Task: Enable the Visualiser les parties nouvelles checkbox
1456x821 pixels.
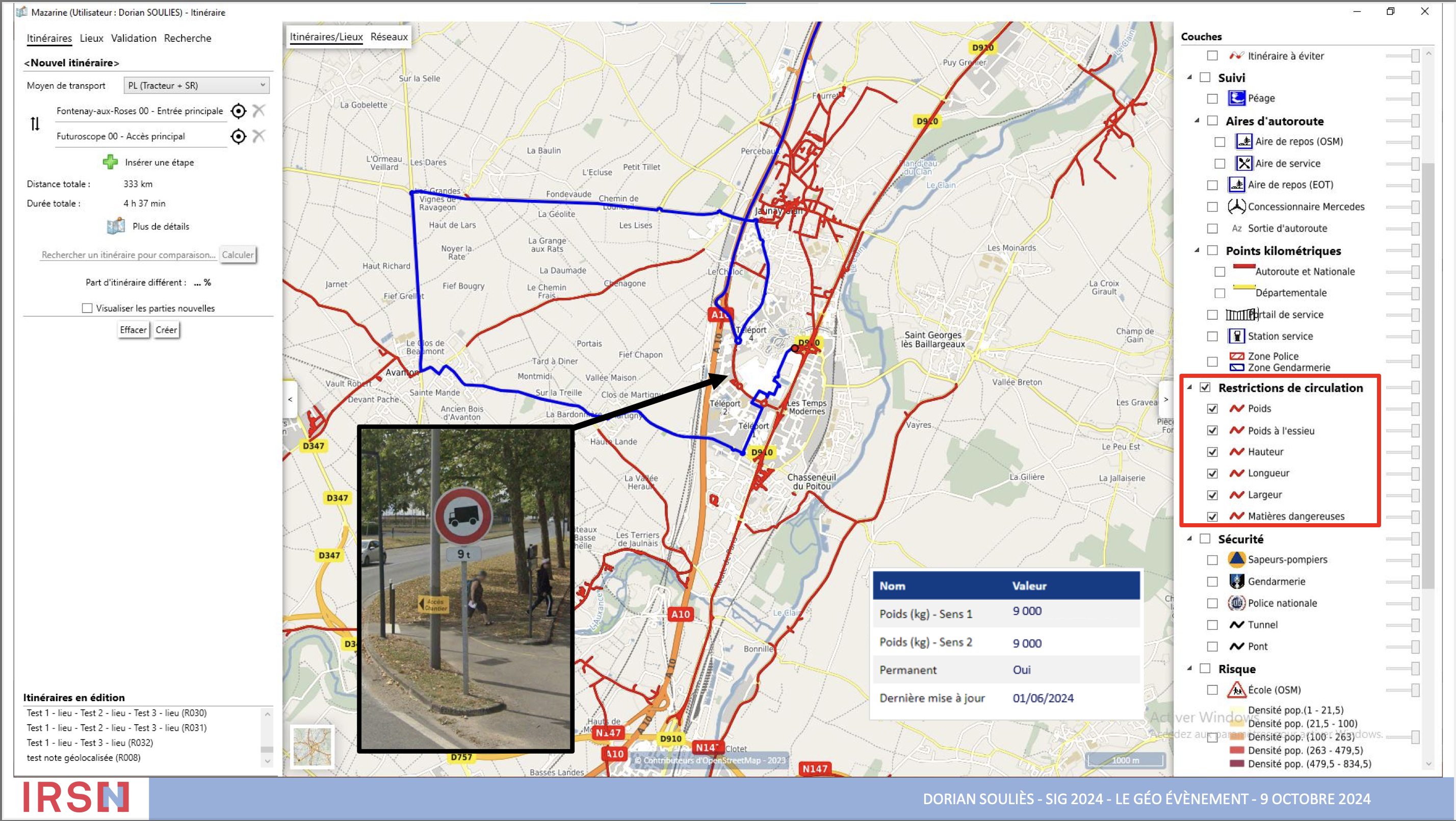Action: pyautogui.click(x=87, y=308)
